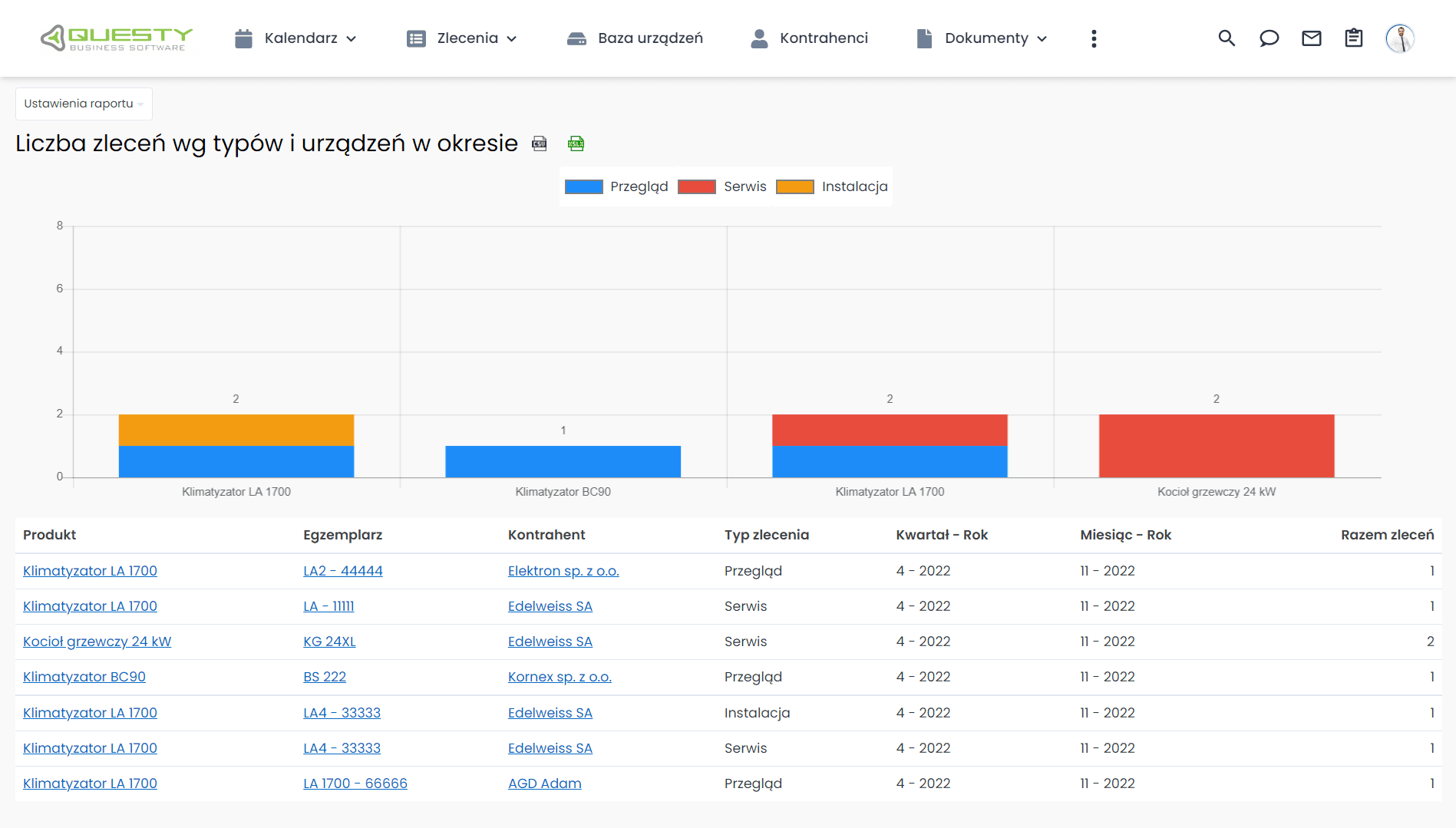Open product Kocioł grzewczy 24 kW
Viewport: 1456px width, 828px height.
coord(97,642)
